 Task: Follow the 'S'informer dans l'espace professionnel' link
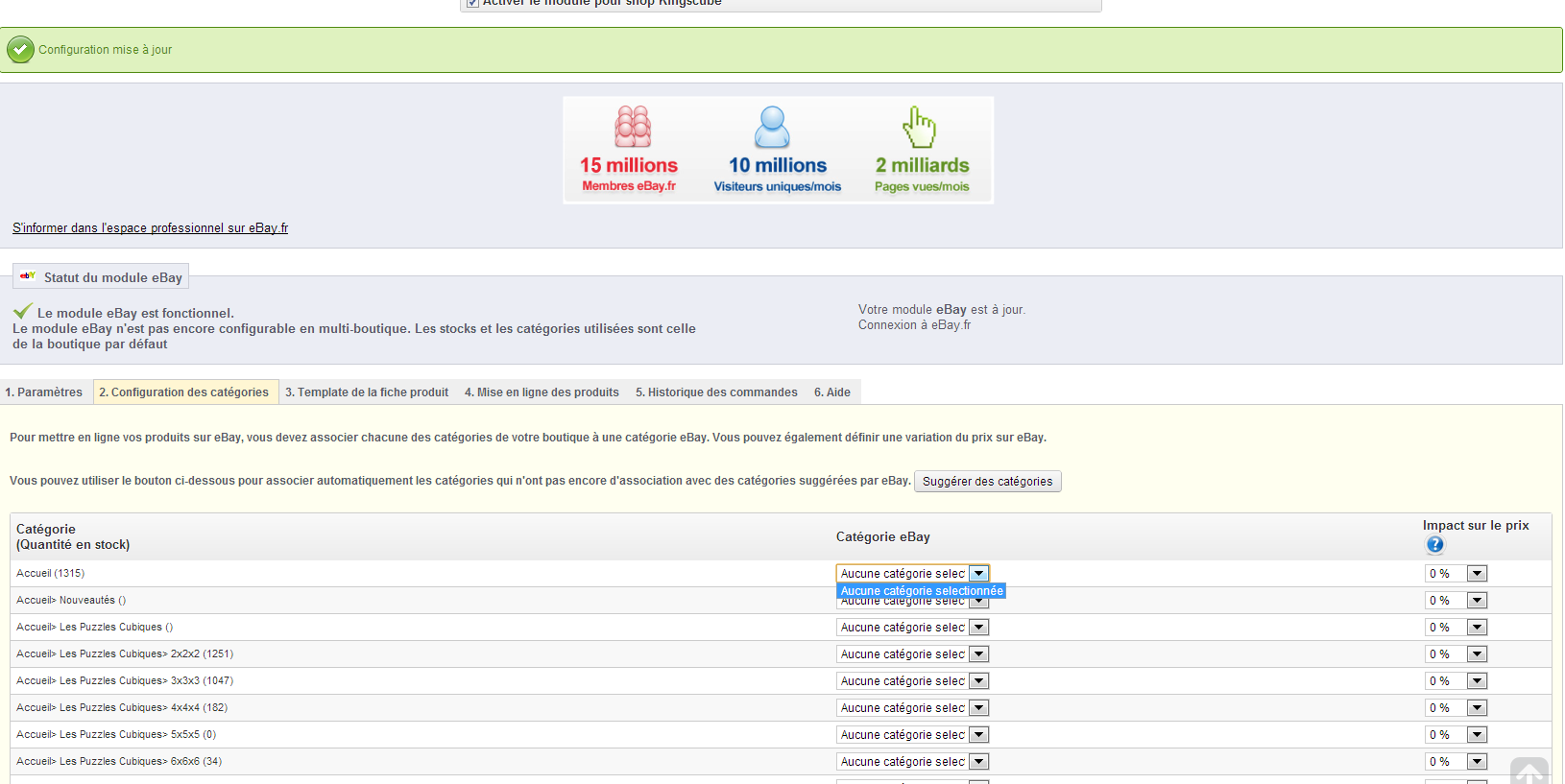click(150, 228)
